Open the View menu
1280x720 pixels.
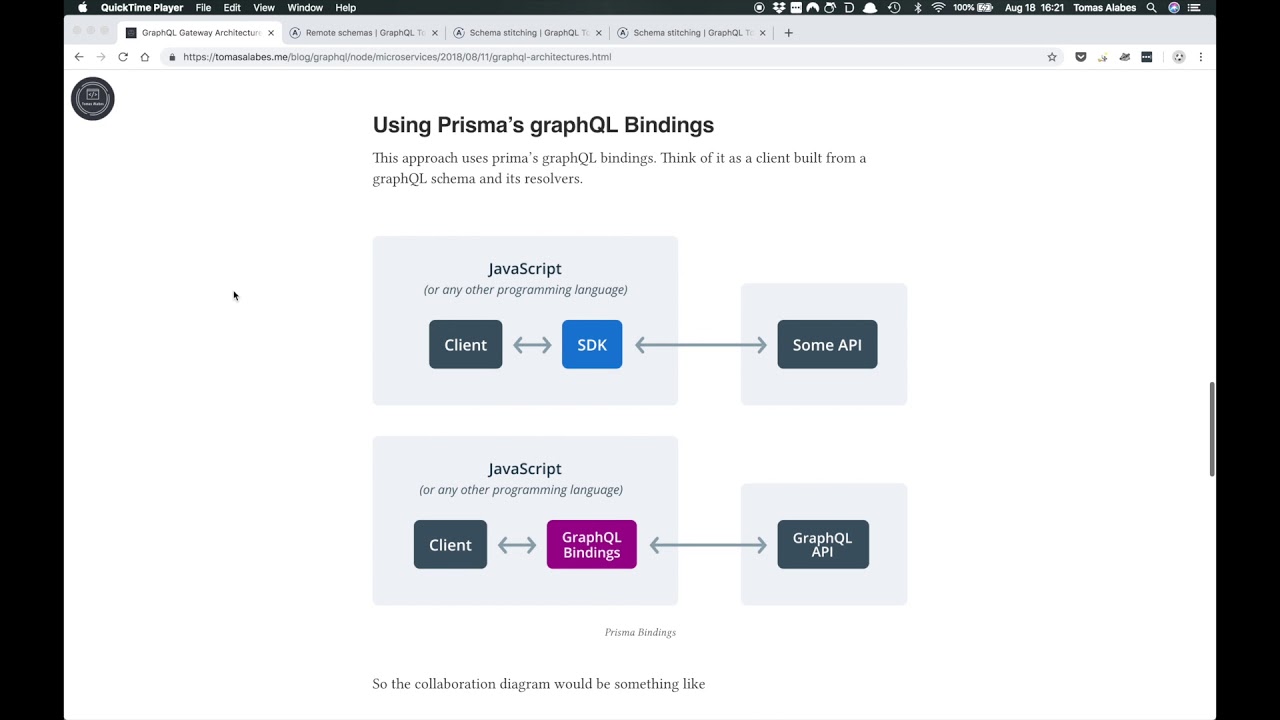point(264,7)
